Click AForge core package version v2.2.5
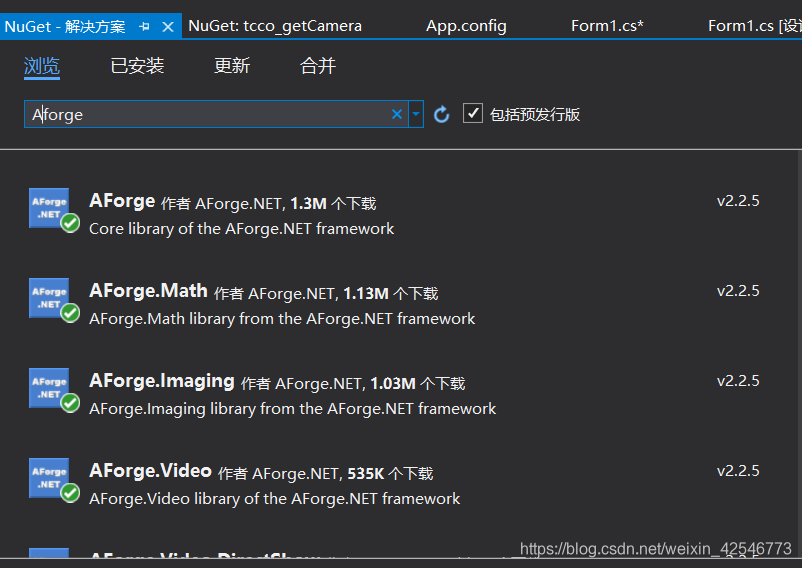The height and width of the screenshot is (568, 802). click(738, 201)
